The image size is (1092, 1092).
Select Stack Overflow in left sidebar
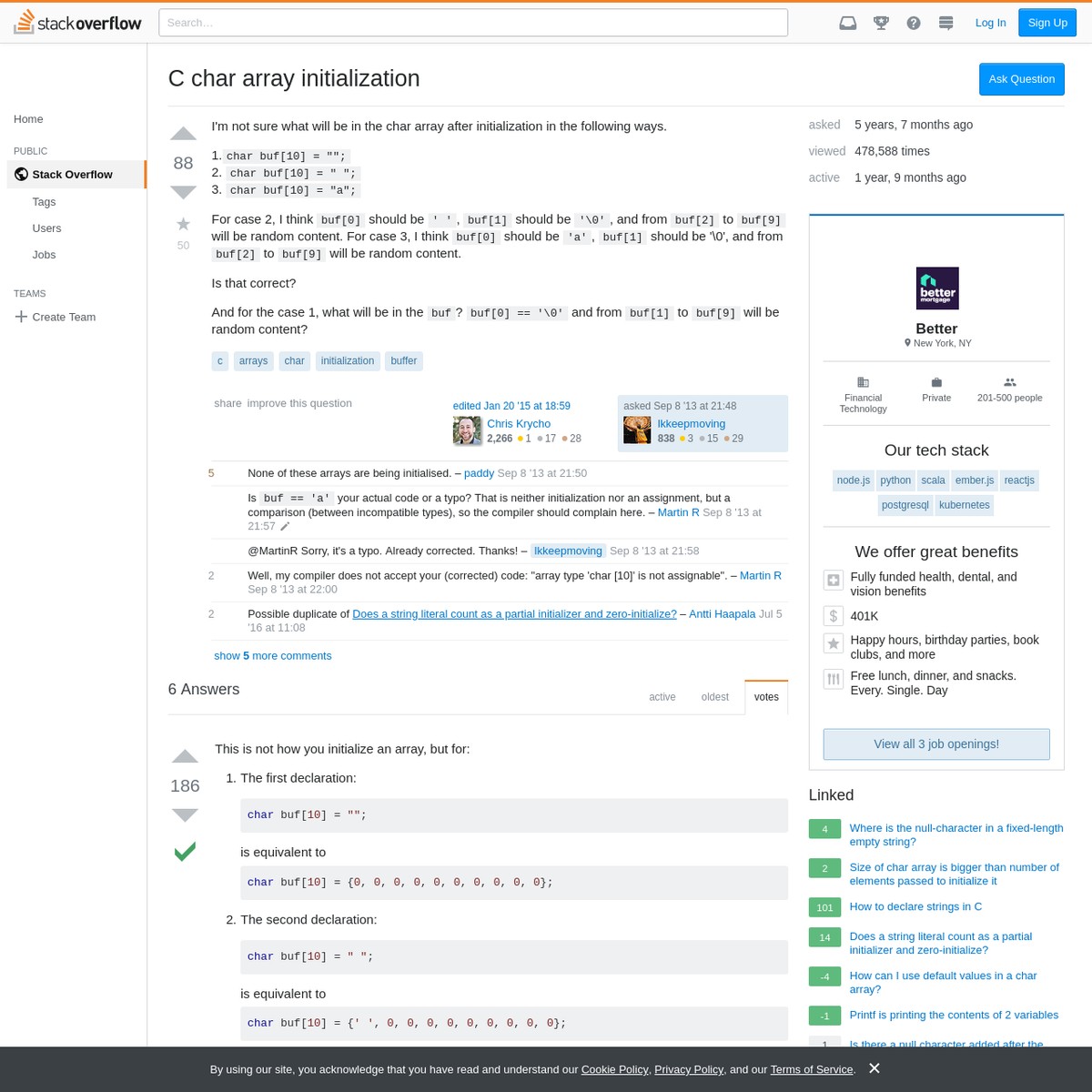[76, 175]
